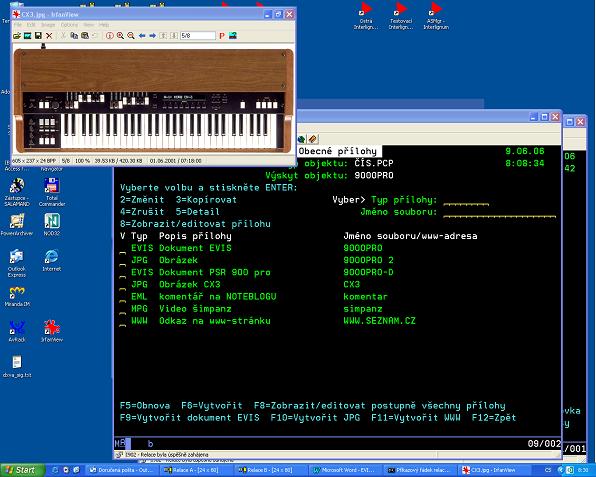596x477 pixels.
Task: Click the option field beside Obrázek CX3 row
Action: pos(123,286)
